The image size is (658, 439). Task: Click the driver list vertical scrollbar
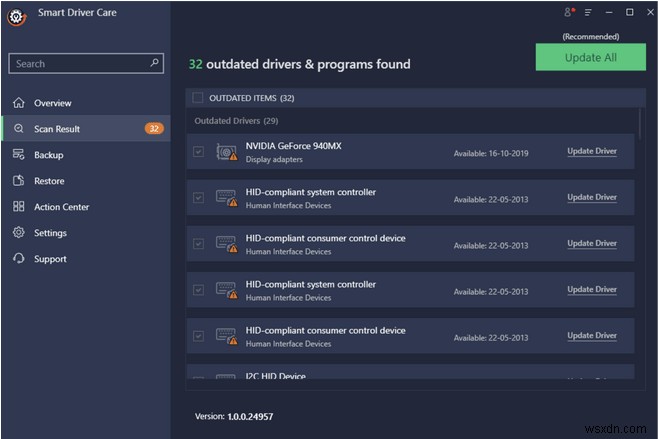pyautogui.click(x=640, y=125)
